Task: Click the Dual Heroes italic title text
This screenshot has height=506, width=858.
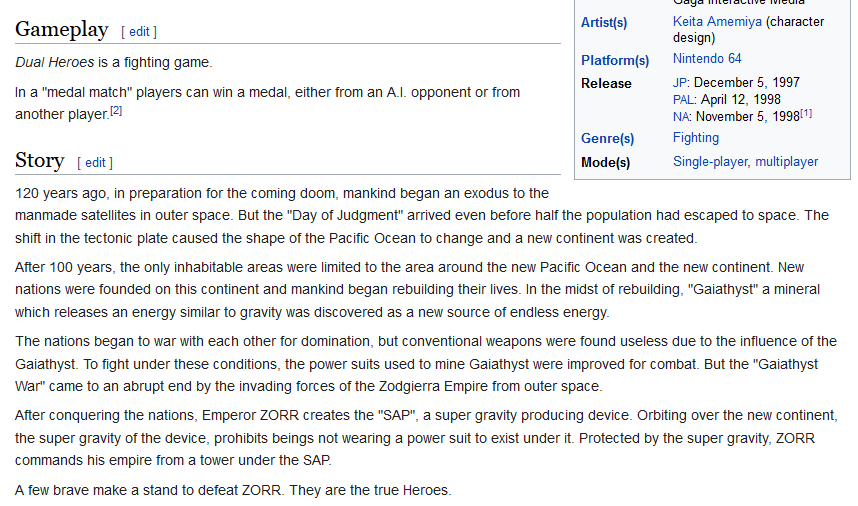Action: coord(55,62)
